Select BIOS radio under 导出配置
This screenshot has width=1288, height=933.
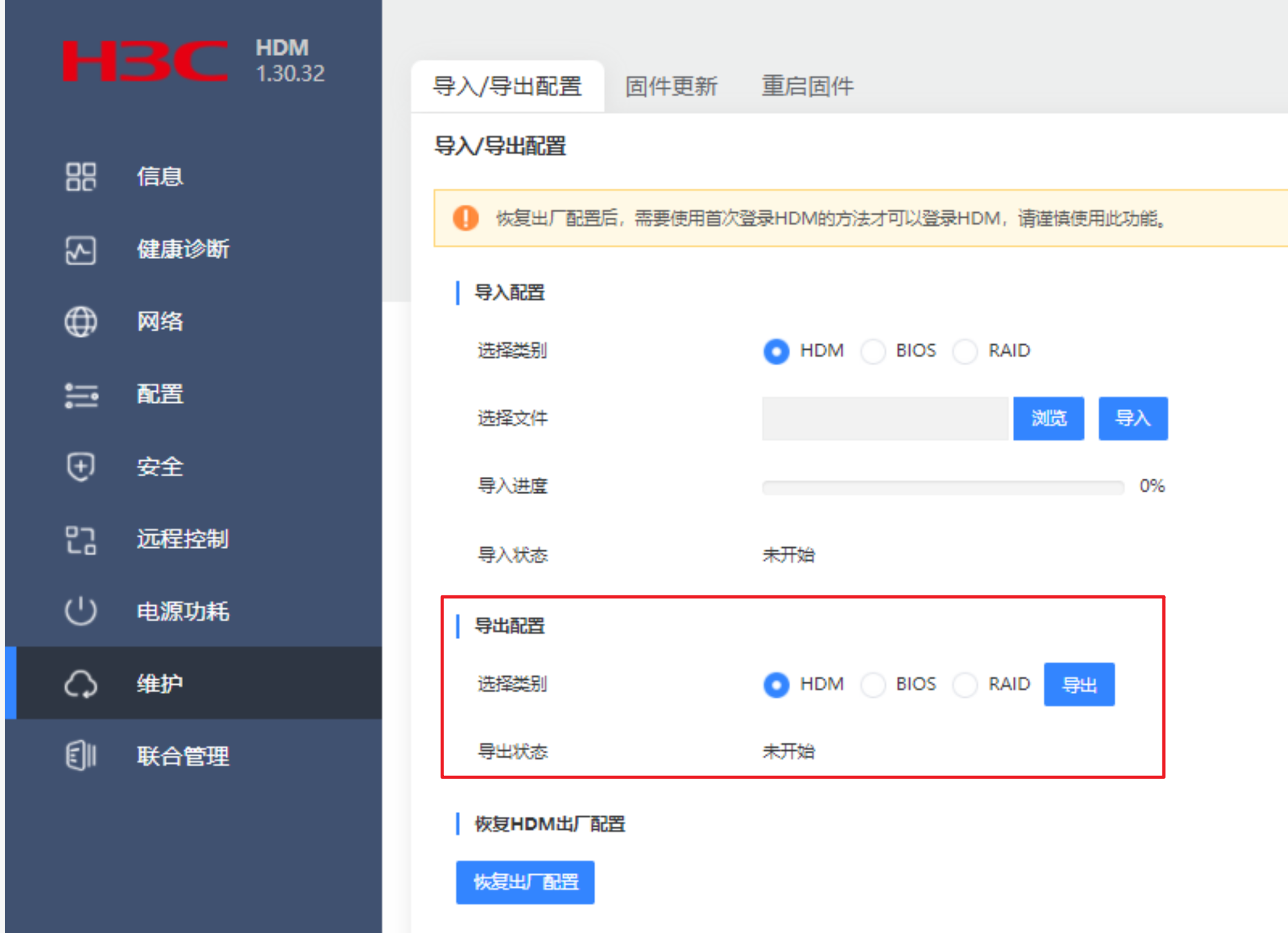tap(873, 685)
